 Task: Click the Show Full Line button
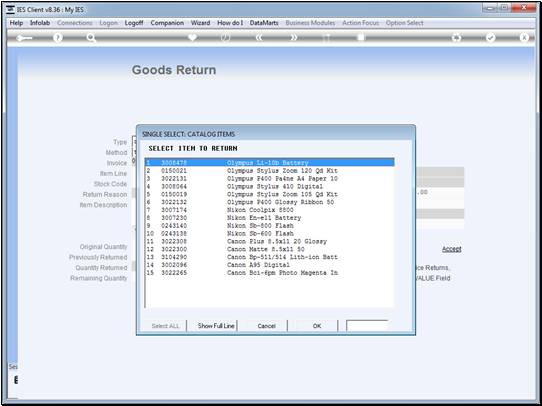point(216,326)
